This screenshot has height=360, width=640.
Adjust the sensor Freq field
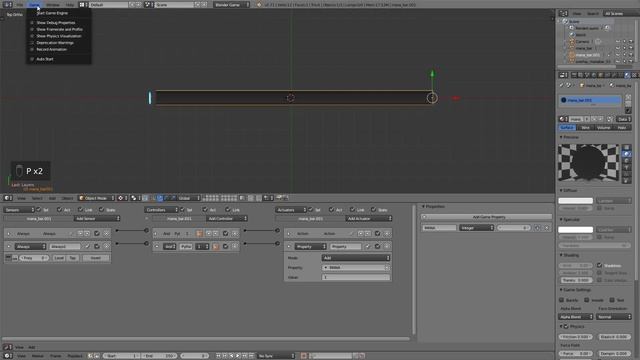(34, 258)
